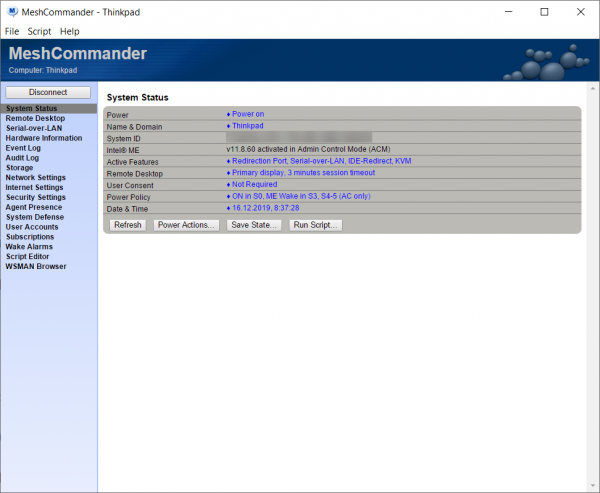Screen dimensions: 600x493
Task: Click the Power on status link
Action: click(247, 115)
